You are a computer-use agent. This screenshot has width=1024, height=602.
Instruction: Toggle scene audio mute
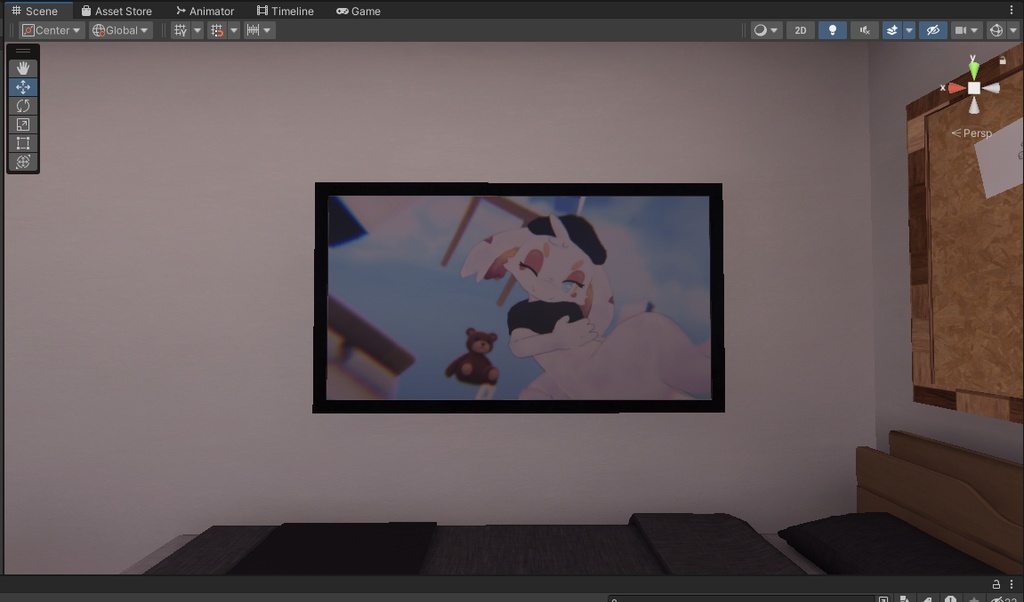click(x=864, y=30)
